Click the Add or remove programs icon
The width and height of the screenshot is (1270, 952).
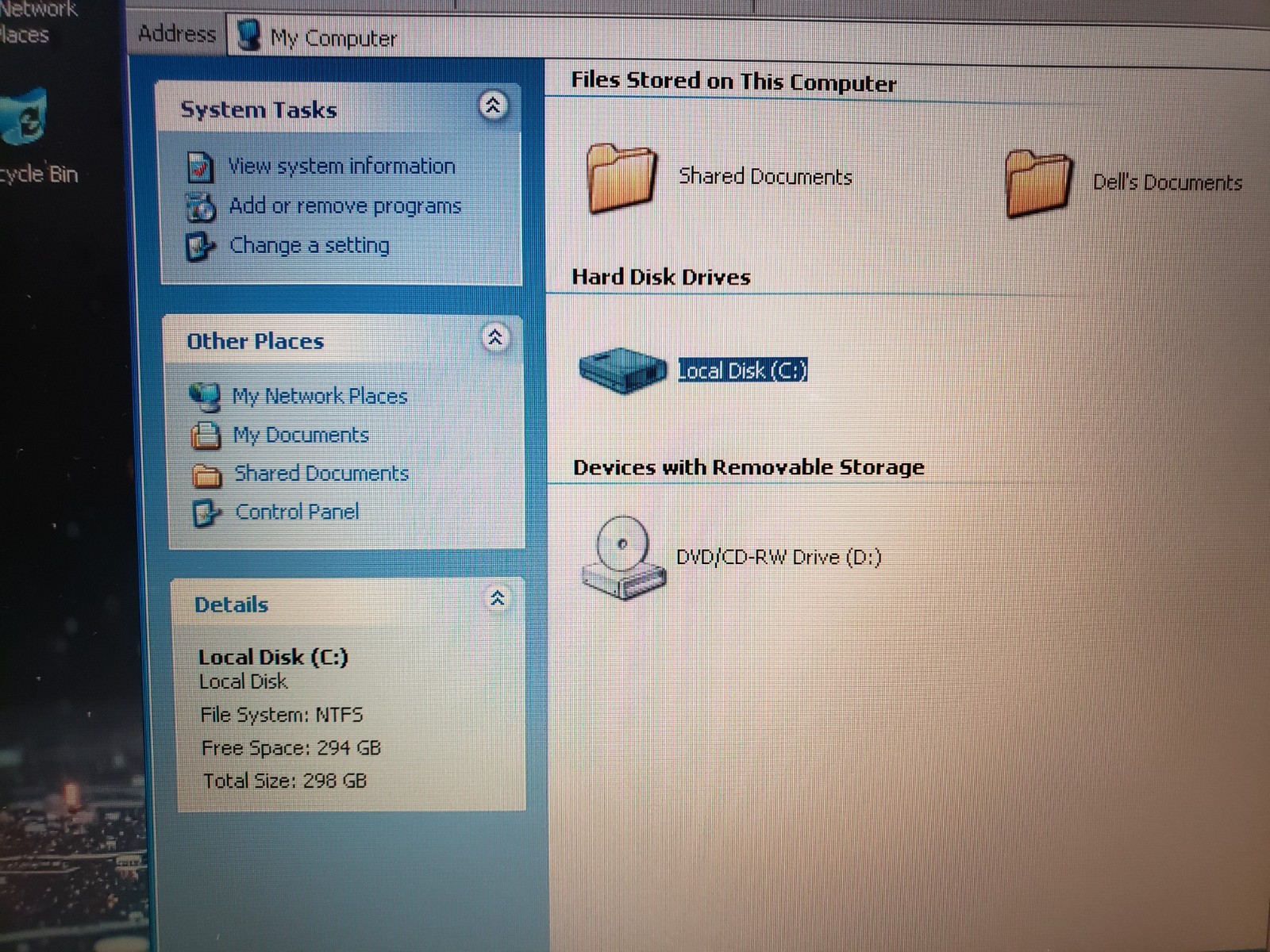pos(201,207)
